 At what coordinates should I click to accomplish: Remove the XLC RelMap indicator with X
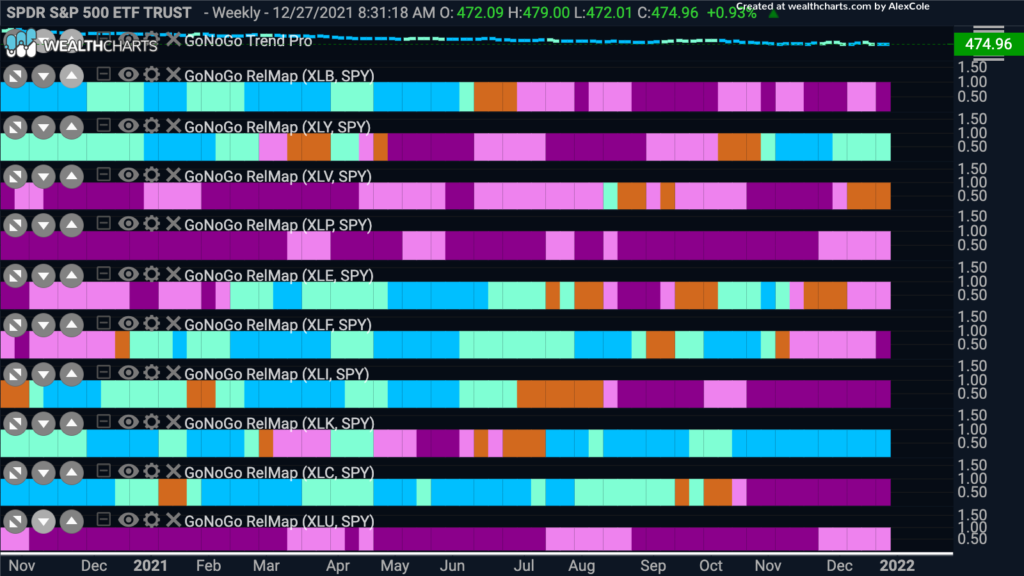(x=173, y=471)
